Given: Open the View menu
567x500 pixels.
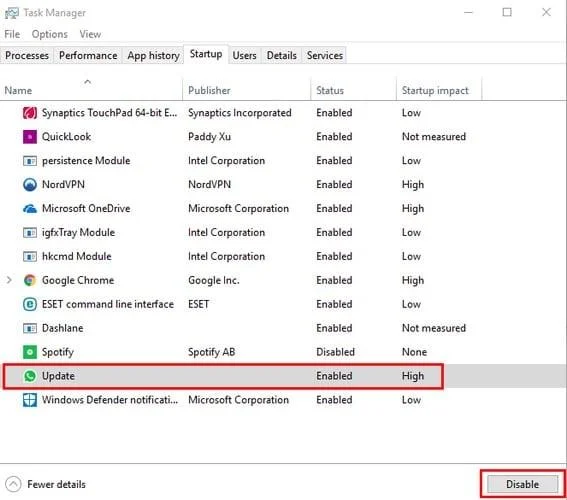Looking at the screenshot, I should tap(90, 34).
